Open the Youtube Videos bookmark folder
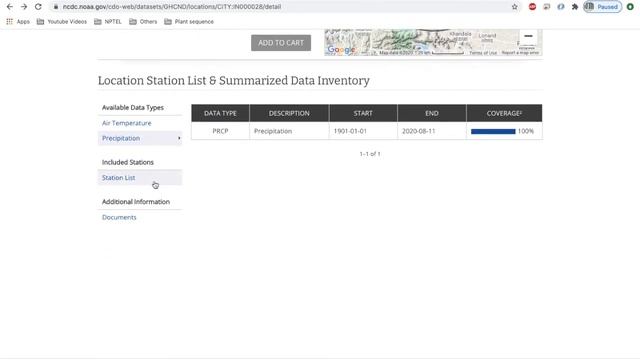640x360 pixels. click(62, 22)
